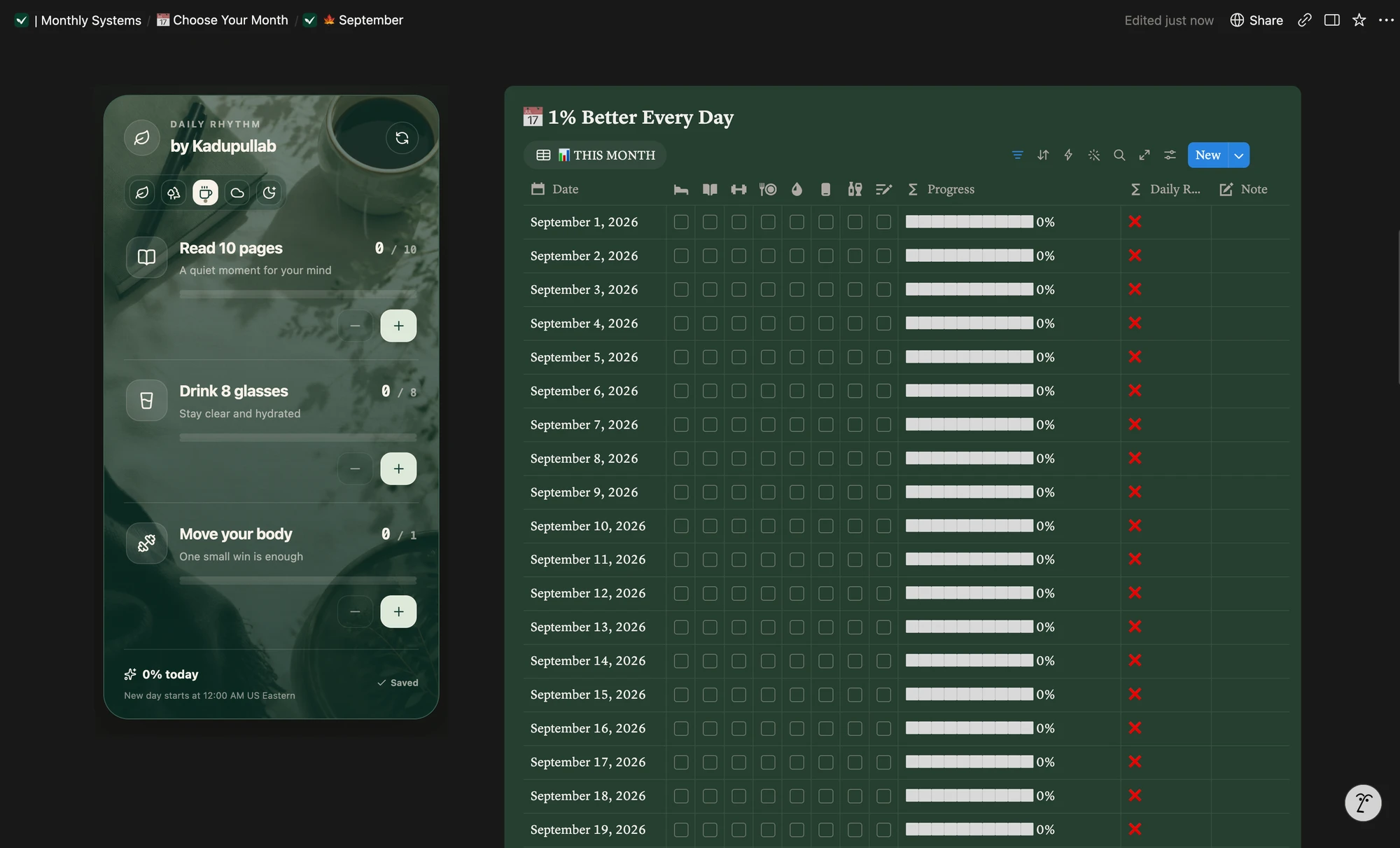
Task: Click the Share button
Action: [1256, 20]
